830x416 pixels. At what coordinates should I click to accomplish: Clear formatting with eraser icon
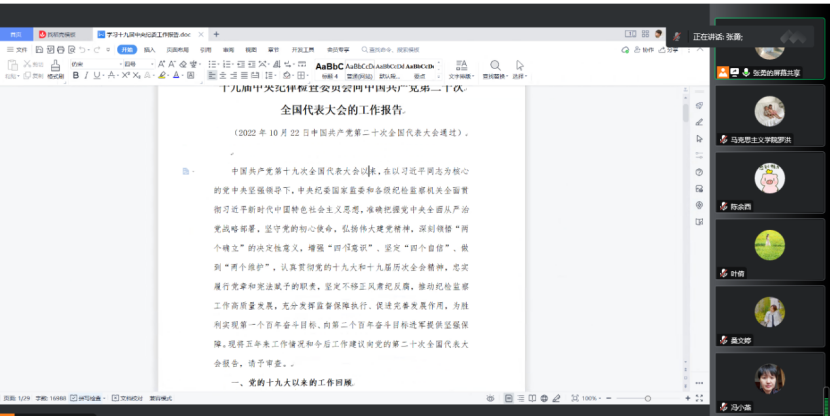pos(183,64)
